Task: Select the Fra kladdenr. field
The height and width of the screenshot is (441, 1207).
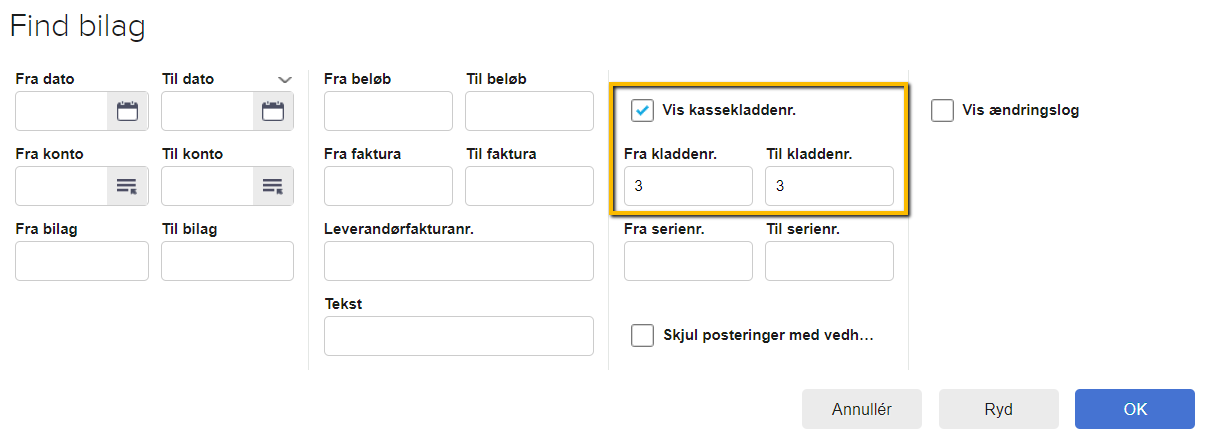Action: click(688, 186)
